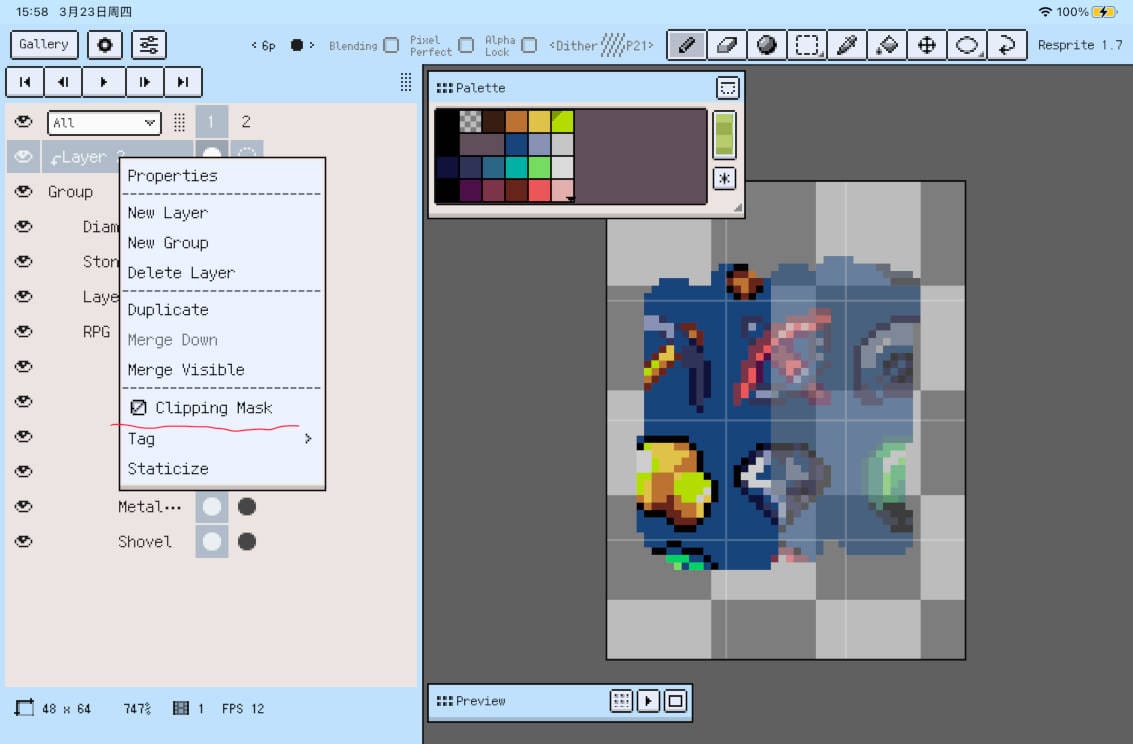The image size is (1133, 744).
Task: Select the Ellipse shape tool
Action: 967,45
